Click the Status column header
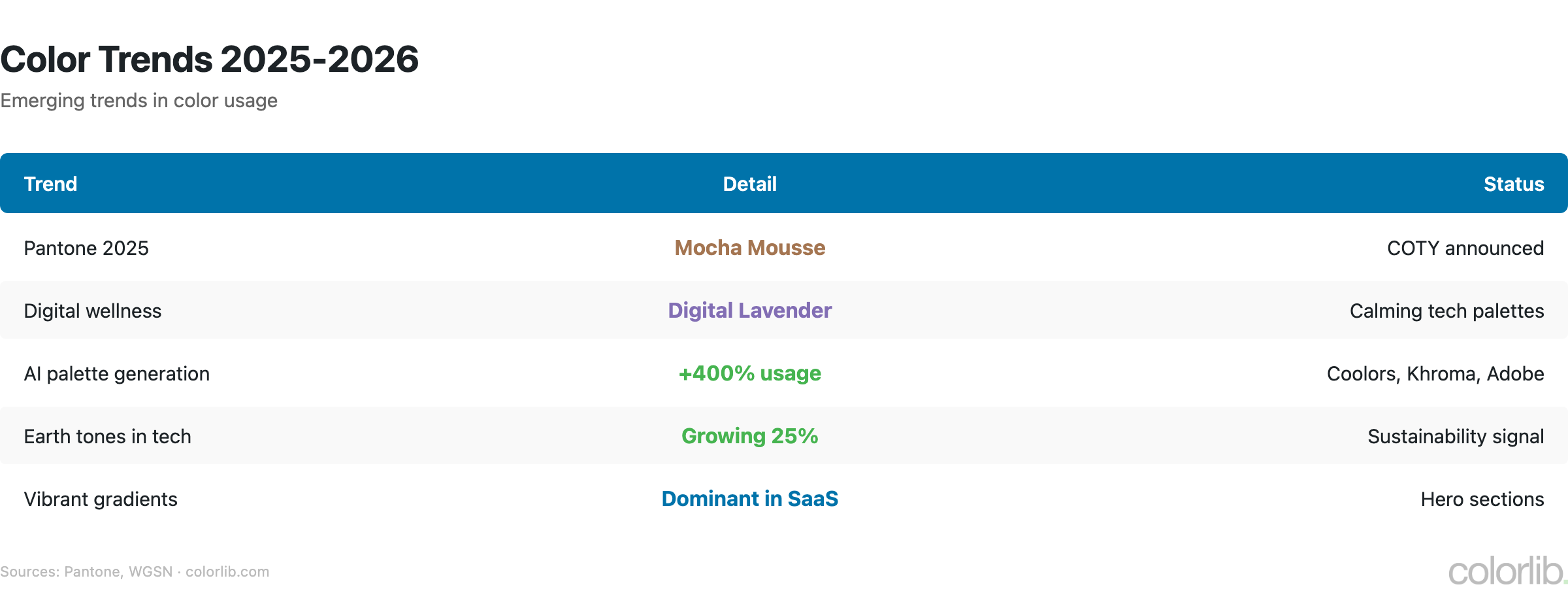This screenshot has height=608, width=1568. (1513, 184)
